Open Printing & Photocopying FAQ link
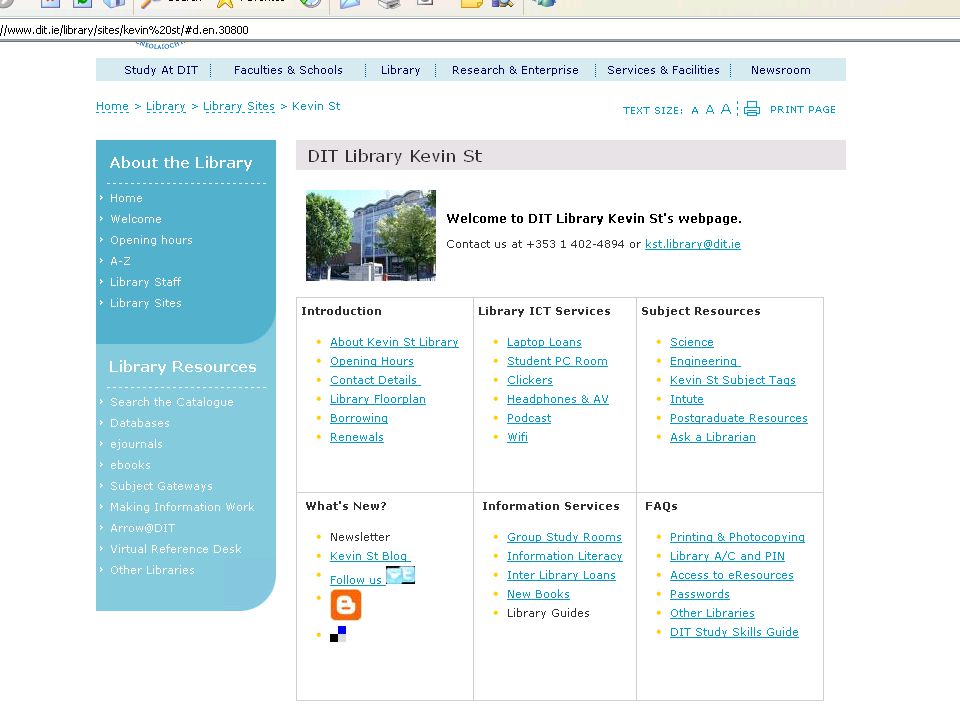 [x=737, y=536]
